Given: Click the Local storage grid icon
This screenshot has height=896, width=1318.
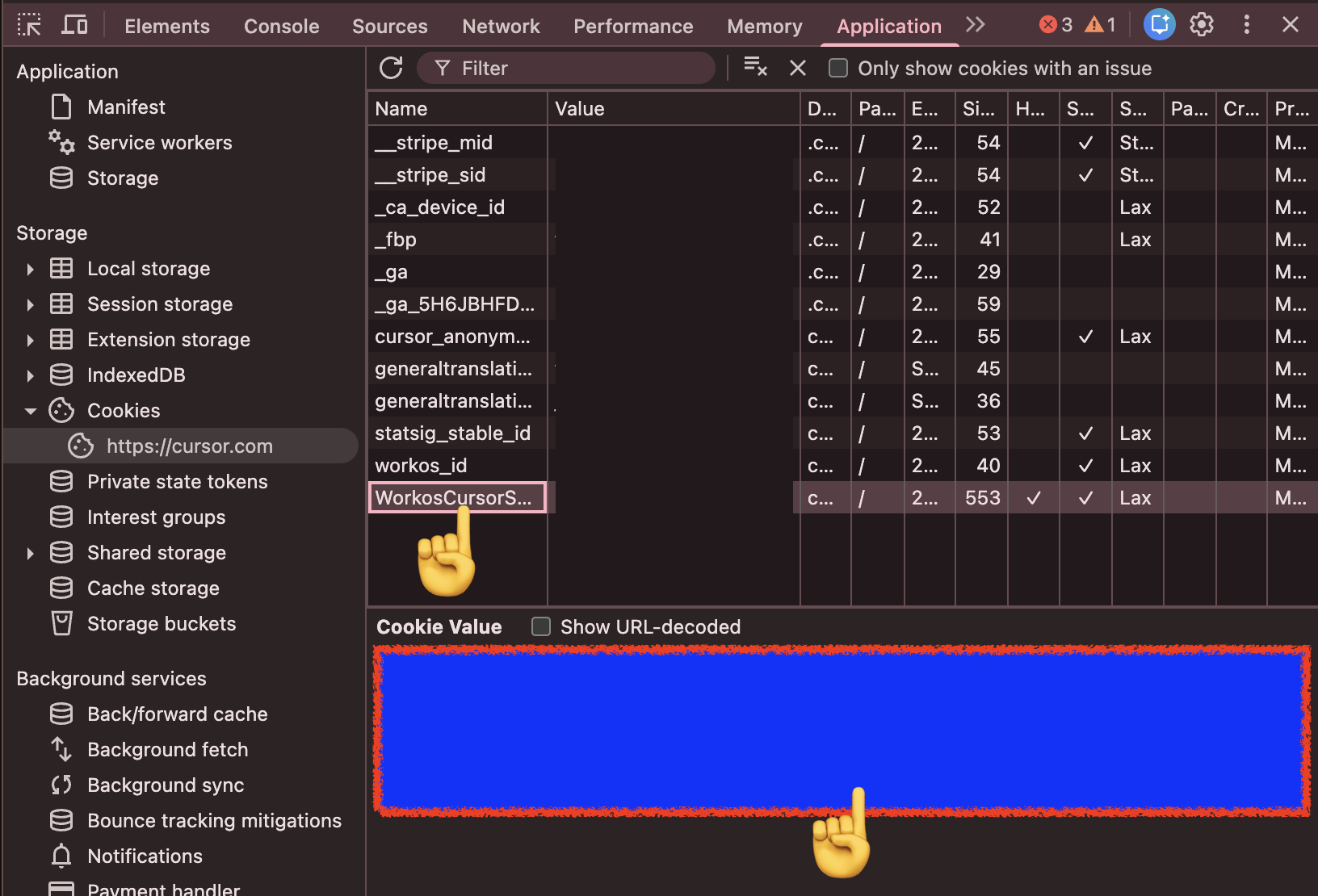Looking at the screenshot, I should pyautogui.click(x=61, y=268).
